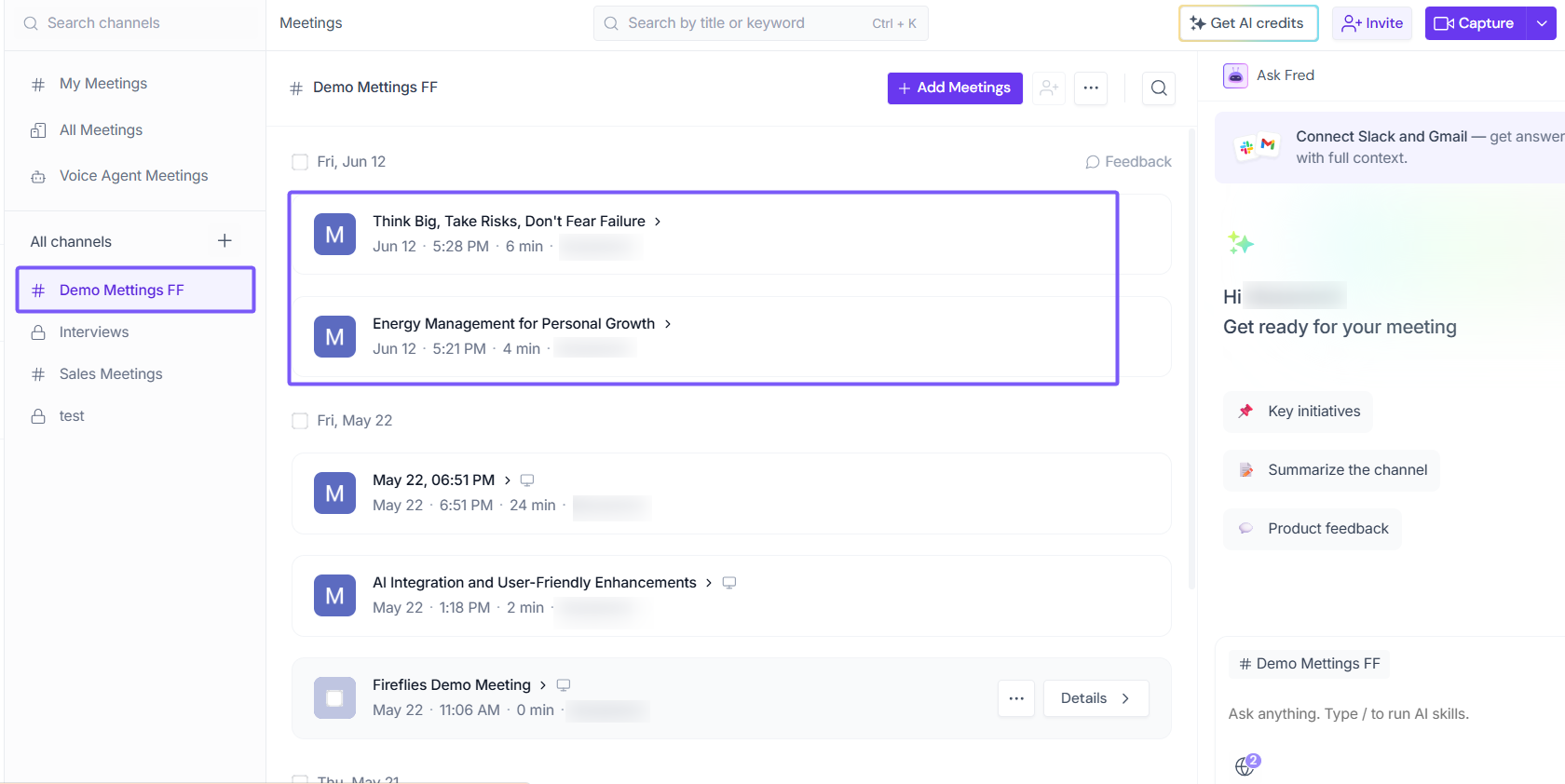This screenshot has height=784, width=1565.
Task: Expand AI Integration and User-Friendly Enhancements chevron
Action: pyautogui.click(x=709, y=583)
